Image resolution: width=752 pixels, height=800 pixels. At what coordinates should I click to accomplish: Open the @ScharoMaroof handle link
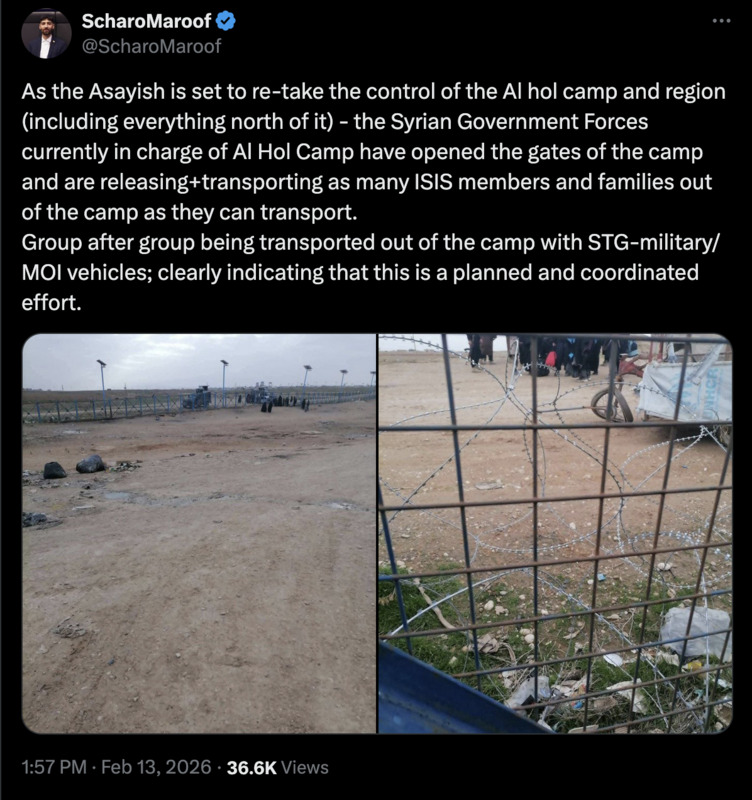pos(152,46)
